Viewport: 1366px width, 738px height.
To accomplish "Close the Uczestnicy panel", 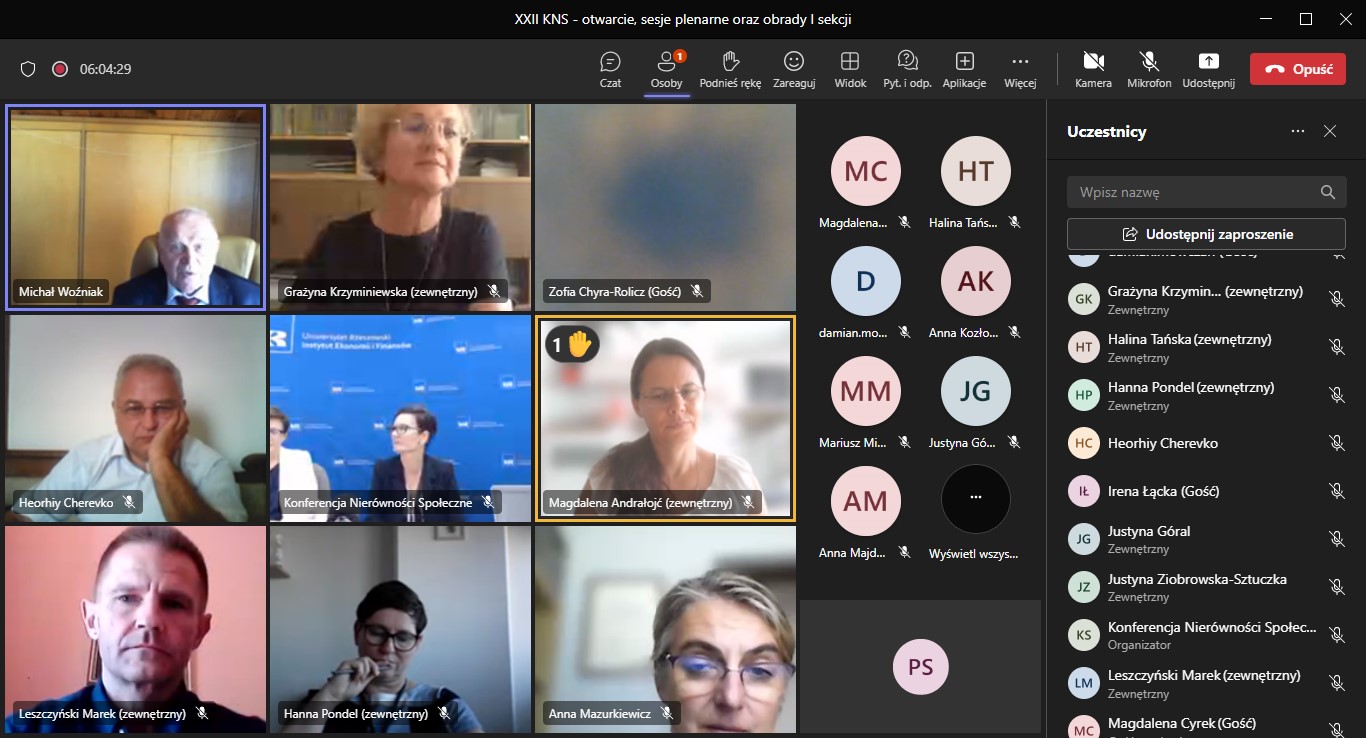I will coord(1330,131).
